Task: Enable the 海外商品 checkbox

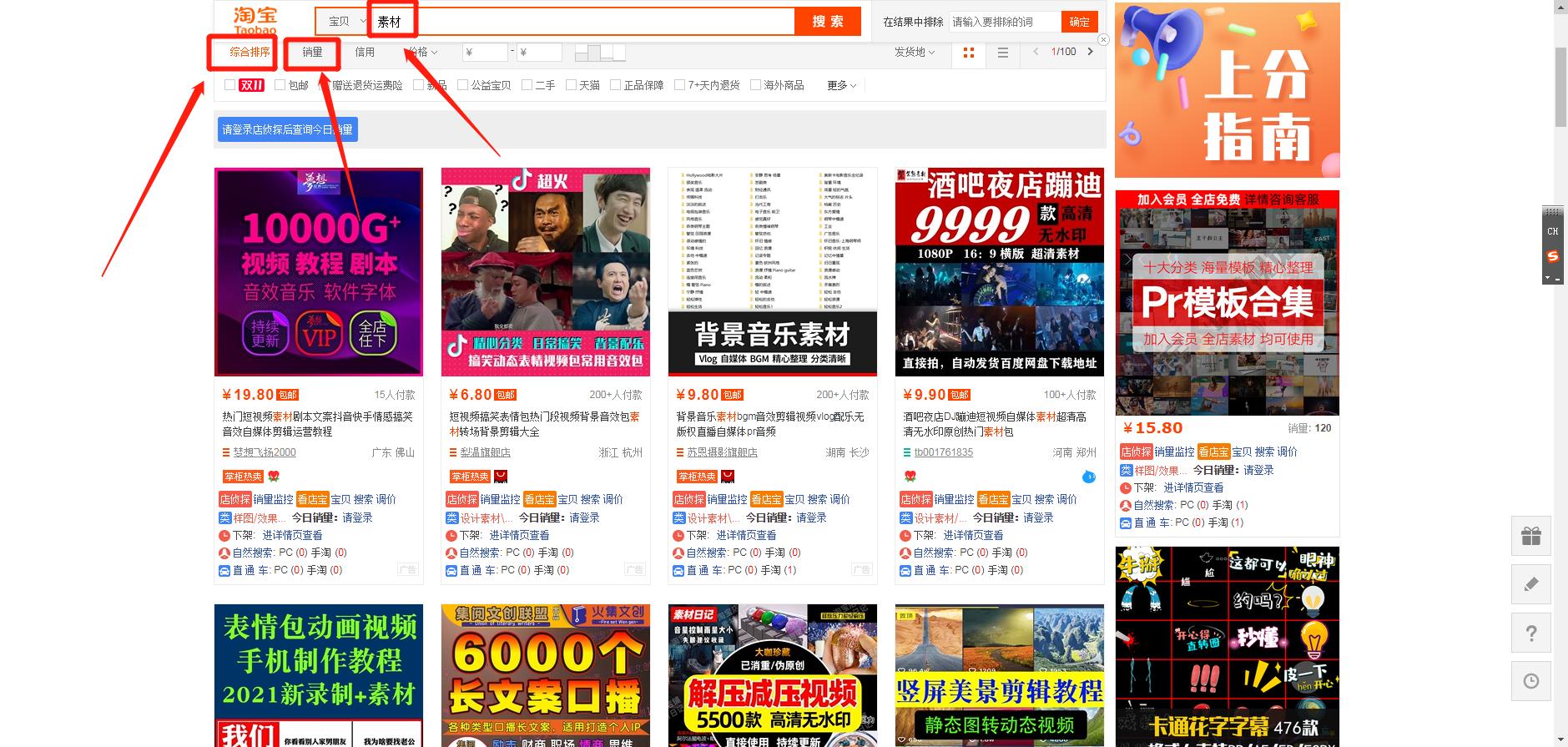Action: click(x=755, y=85)
